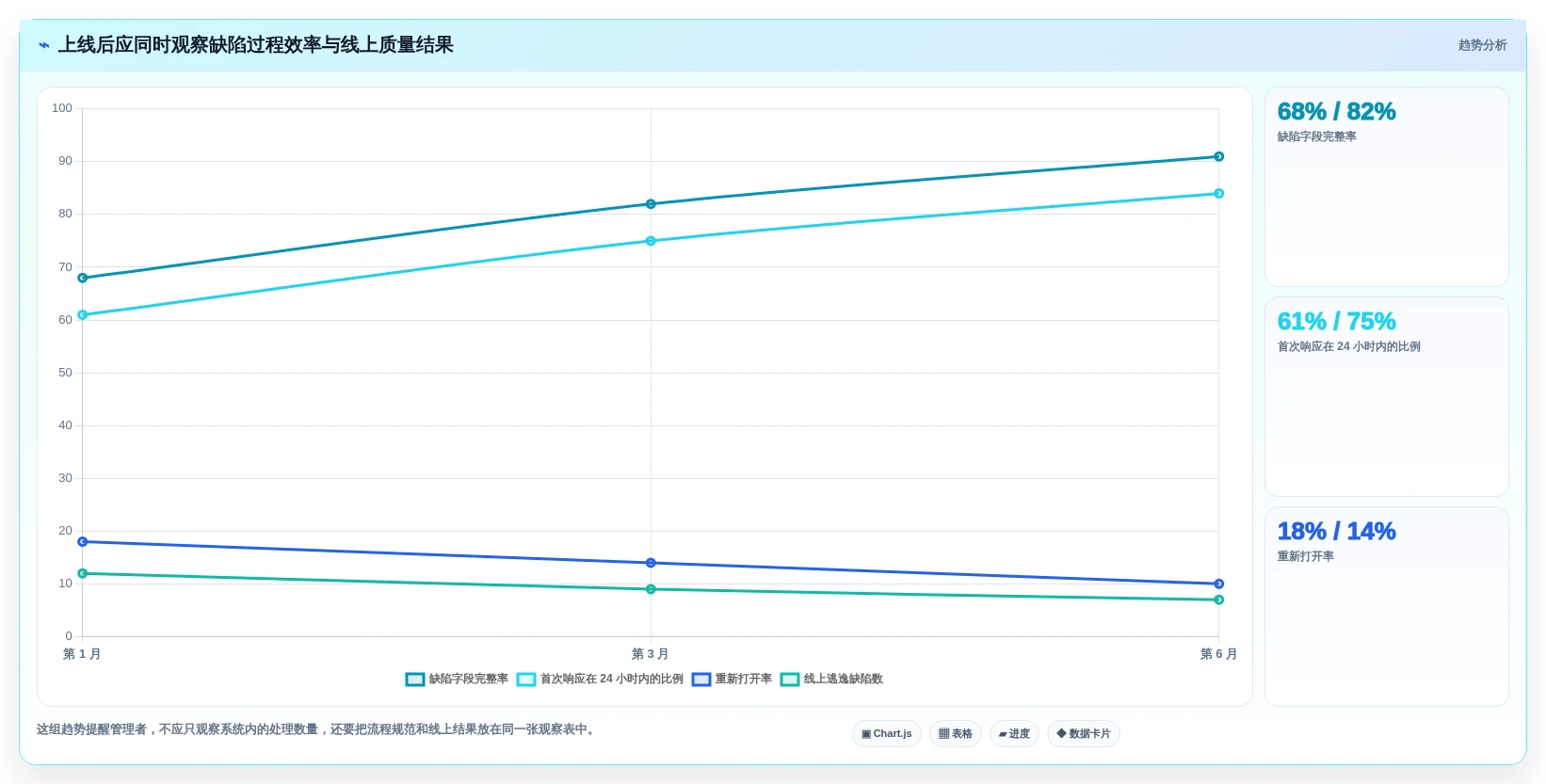1546x784 pixels.
Task: Click 重新打开率 blue point at 第 6 月
Action: [x=1218, y=584]
